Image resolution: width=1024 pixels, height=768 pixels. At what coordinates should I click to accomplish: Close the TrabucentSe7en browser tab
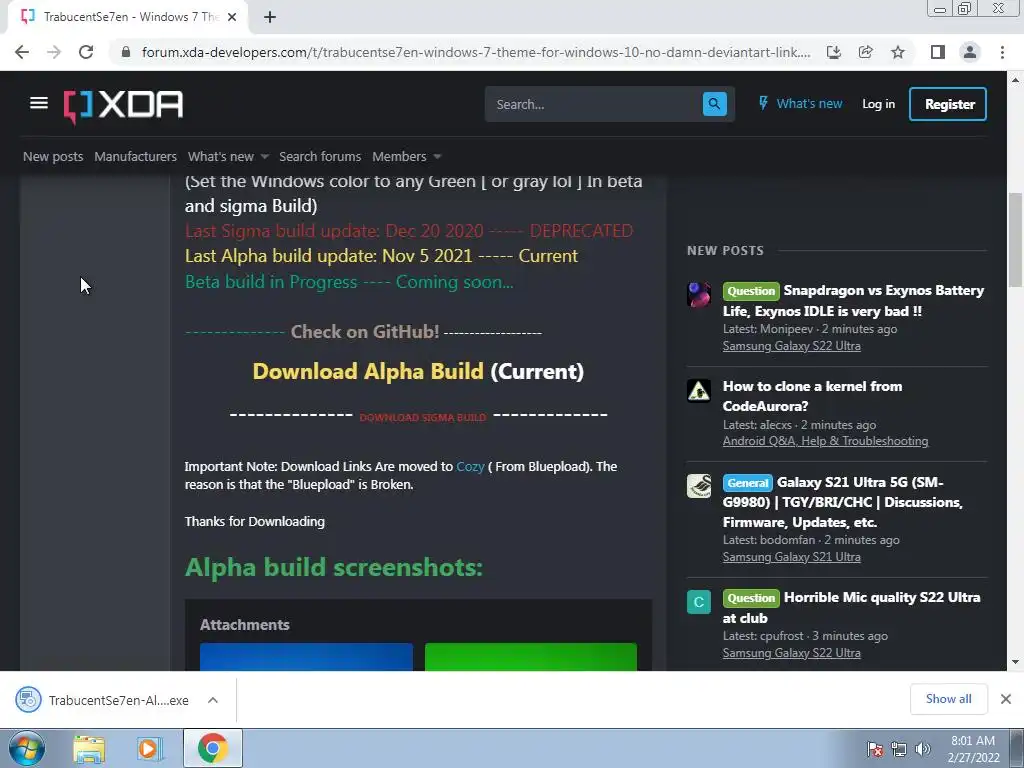(x=232, y=17)
